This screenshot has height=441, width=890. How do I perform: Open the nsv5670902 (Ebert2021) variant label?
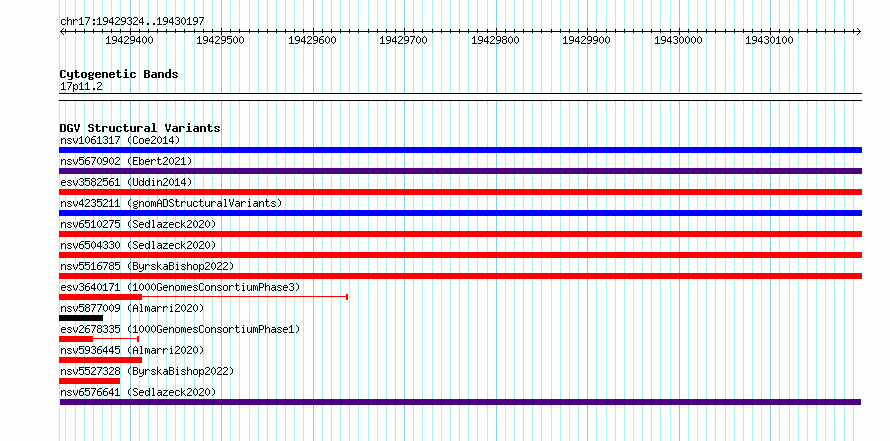(x=126, y=161)
